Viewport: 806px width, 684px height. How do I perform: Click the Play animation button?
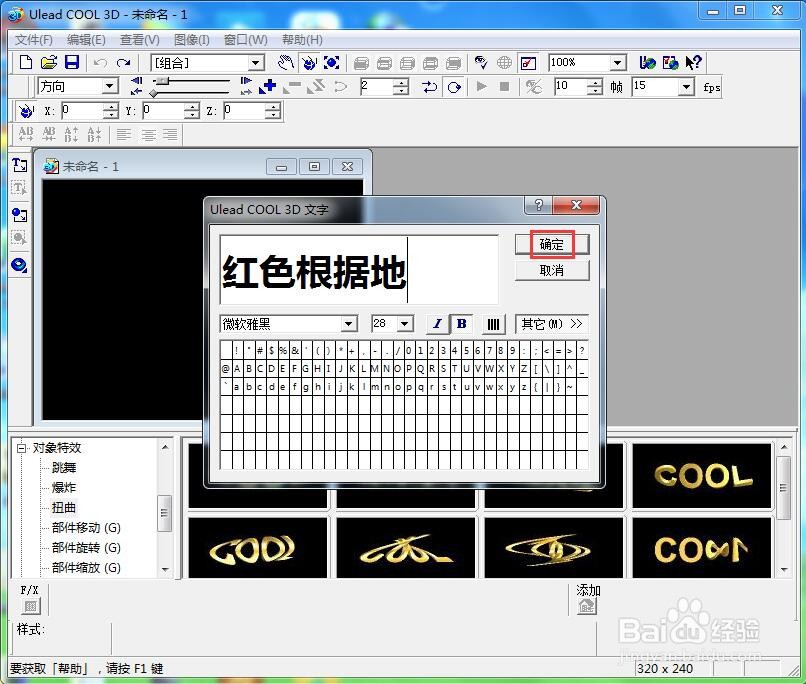pyautogui.click(x=482, y=86)
